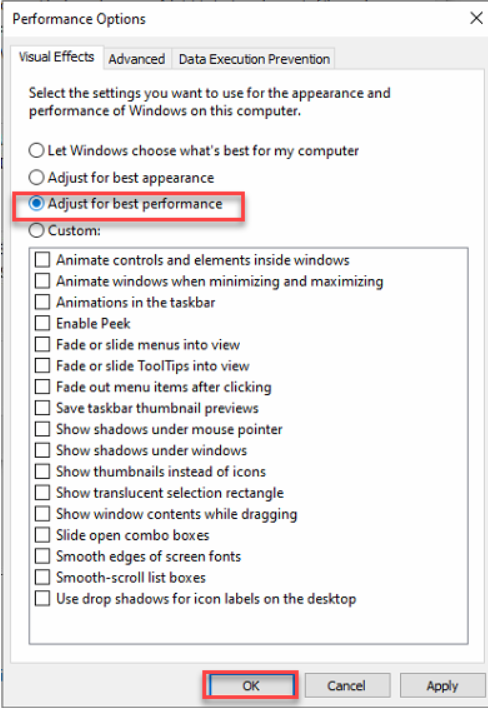Confirm with the OK button
488x708 pixels.
pyautogui.click(x=251, y=685)
